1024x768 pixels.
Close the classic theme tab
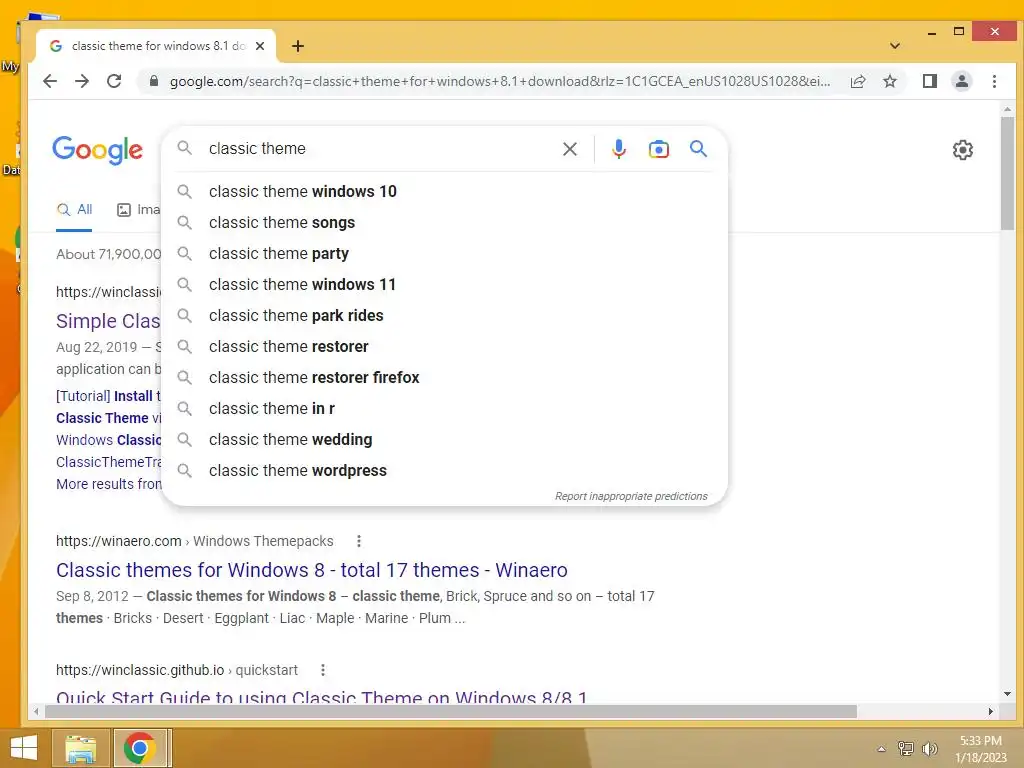[260, 46]
